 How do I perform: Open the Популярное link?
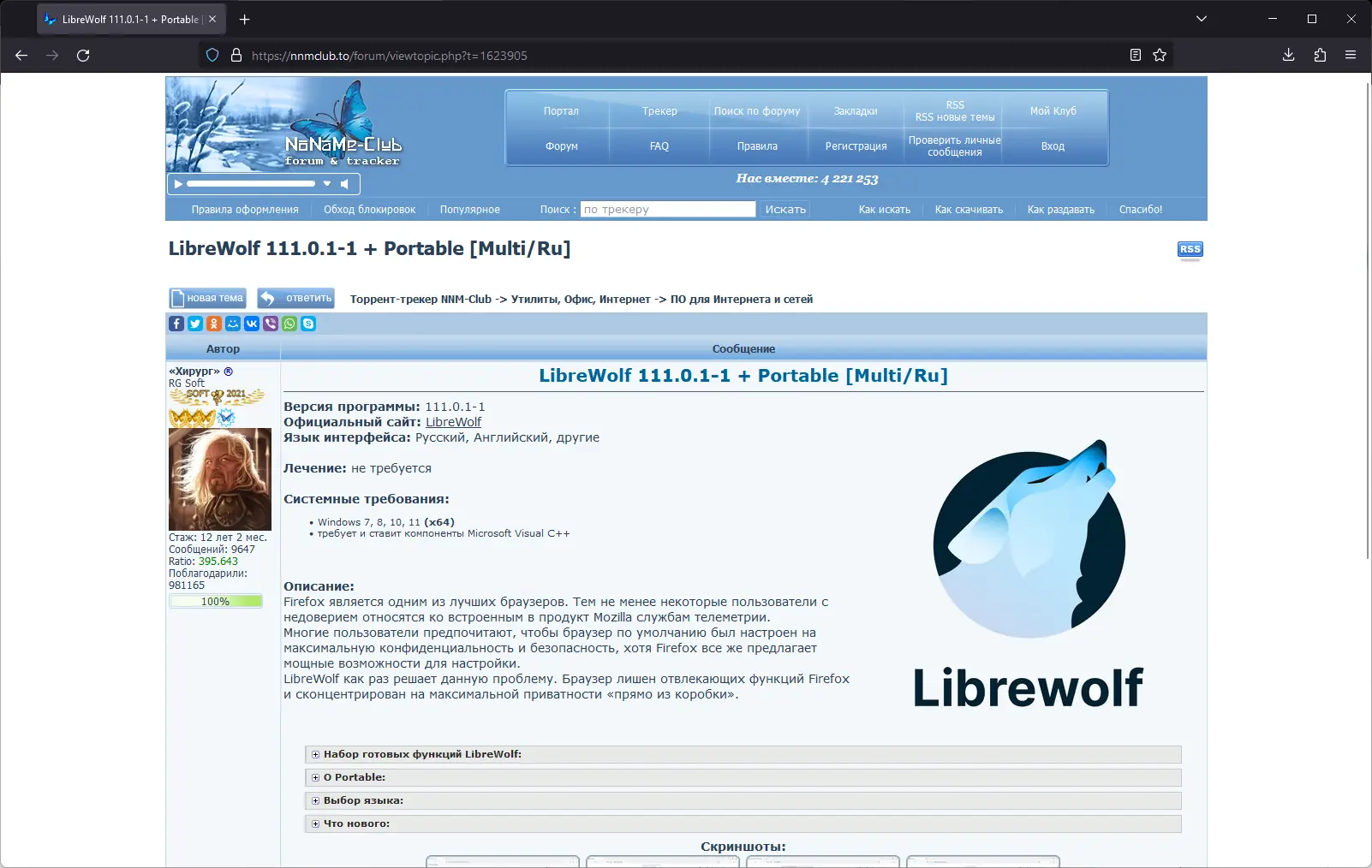click(470, 210)
